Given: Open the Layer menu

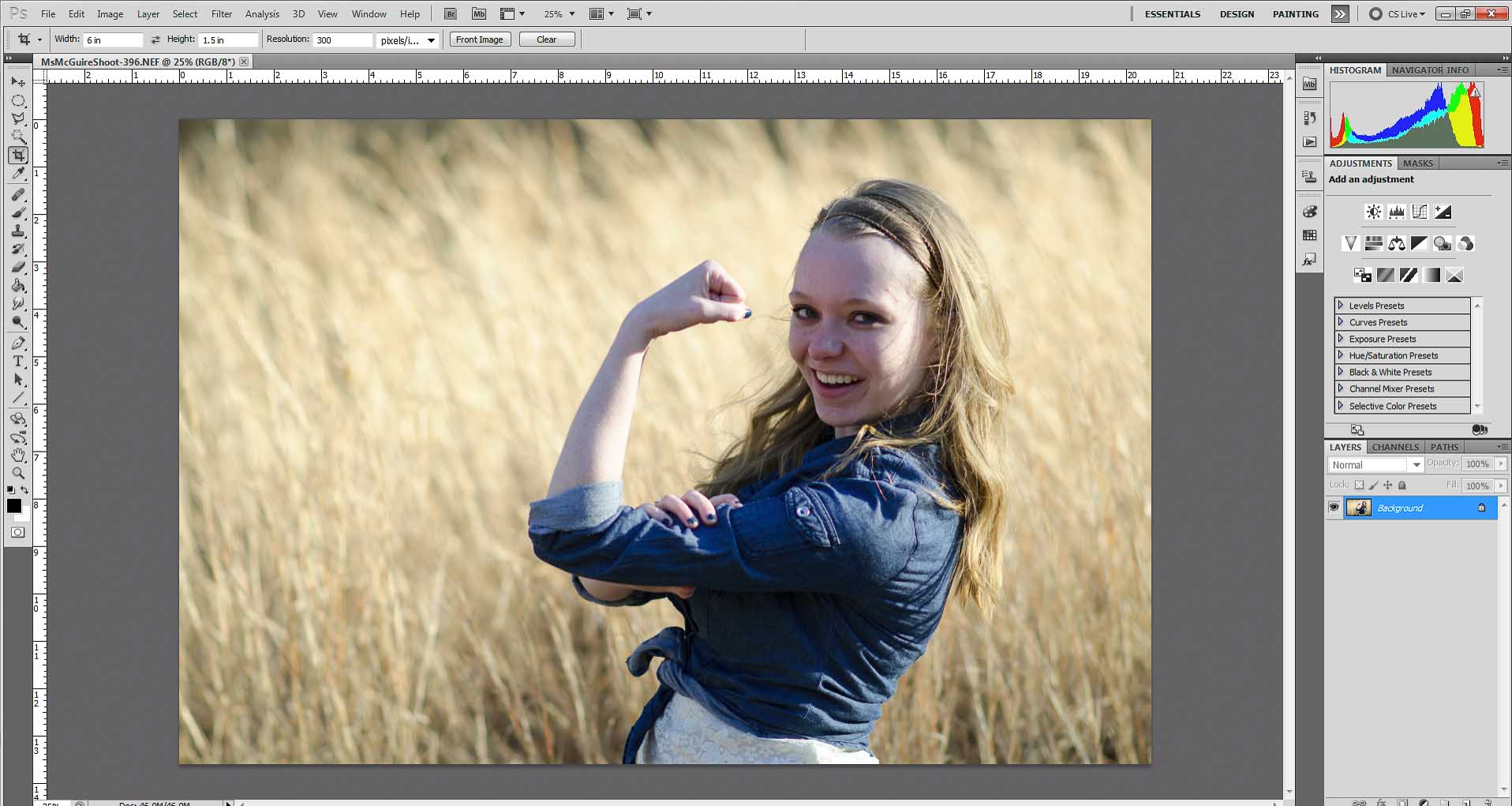Looking at the screenshot, I should point(148,14).
